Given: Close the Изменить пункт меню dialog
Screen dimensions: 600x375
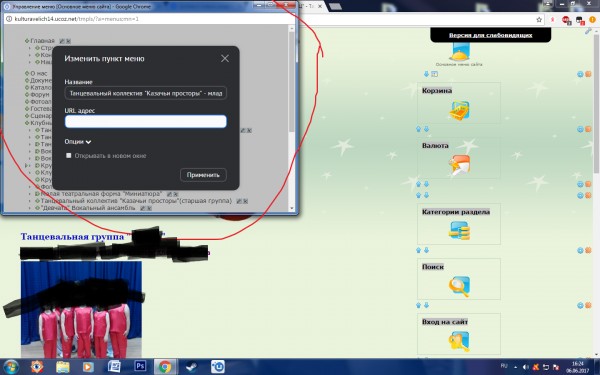Looking at the screenshot, I should click(225, 58).
